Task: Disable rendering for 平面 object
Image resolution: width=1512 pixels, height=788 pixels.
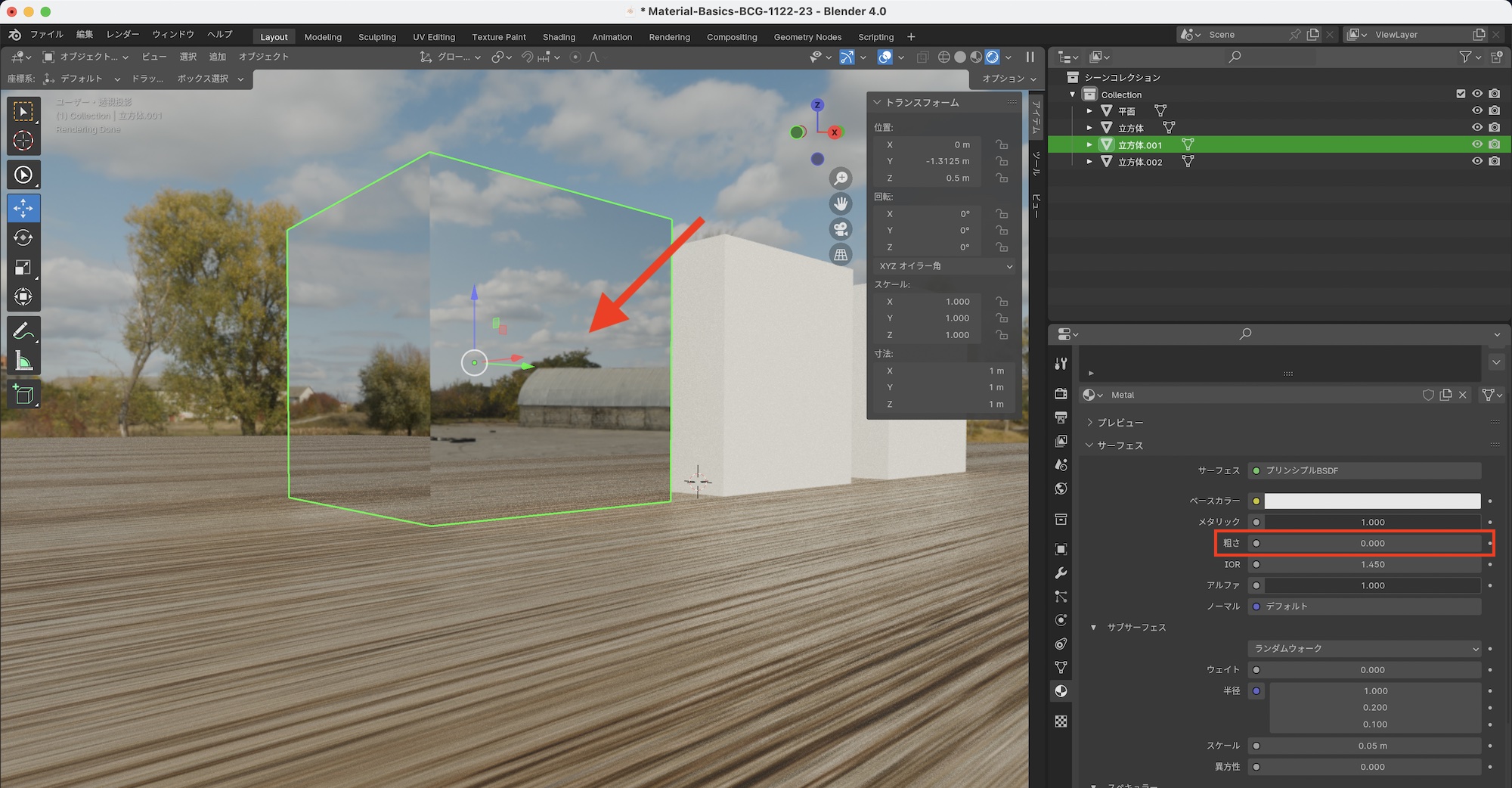Action: coord(1495,110)
